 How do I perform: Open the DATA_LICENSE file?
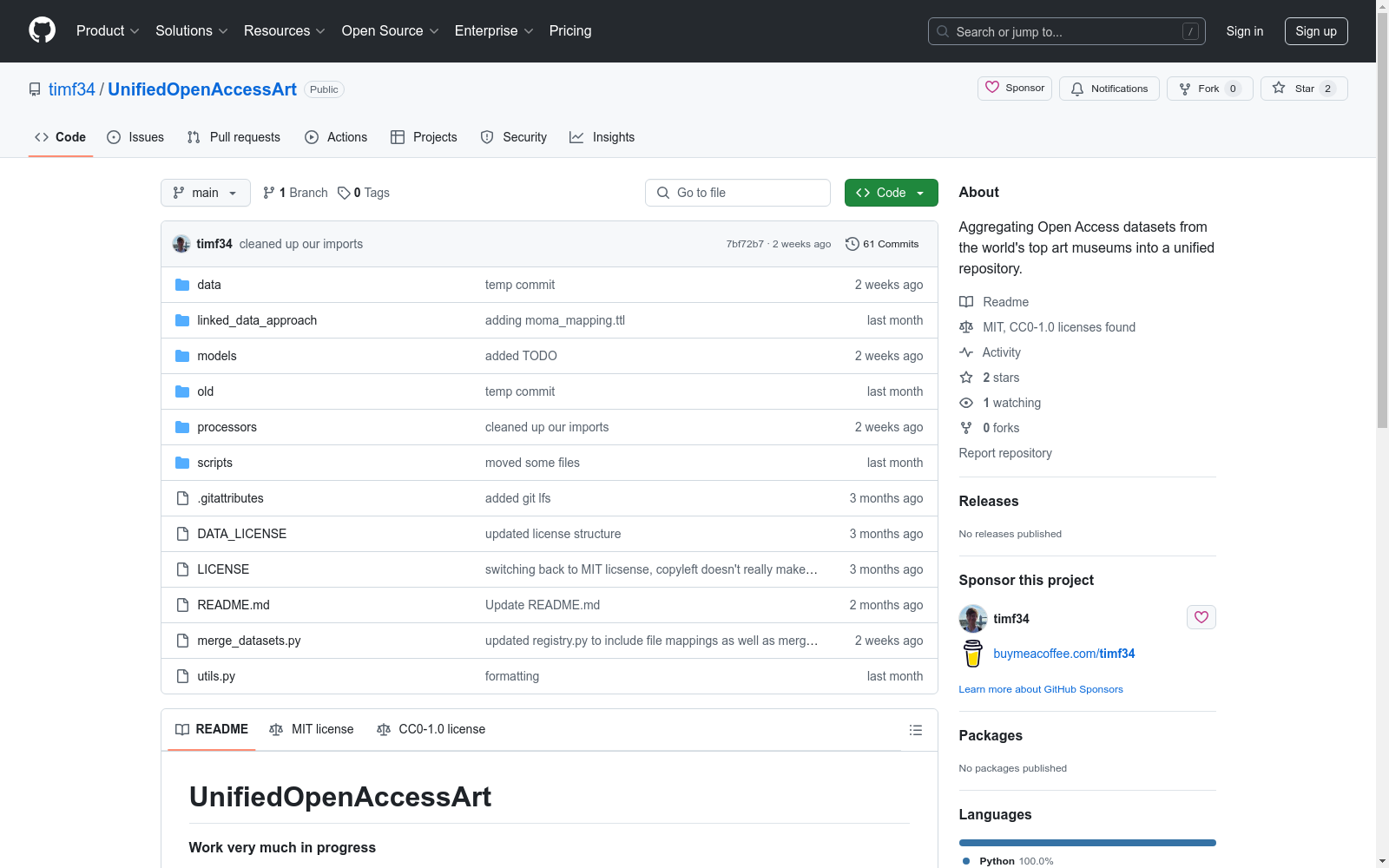coord(242,534)
